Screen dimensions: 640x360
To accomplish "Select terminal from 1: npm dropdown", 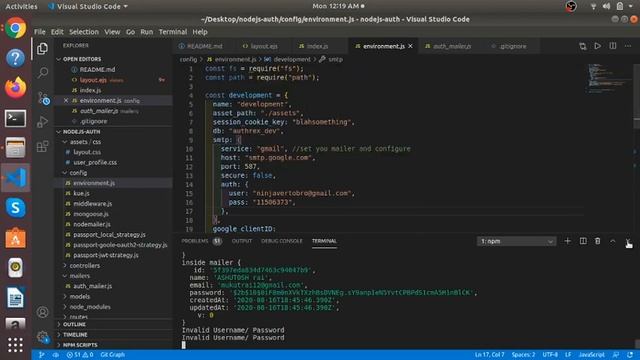I will (516, 241).
